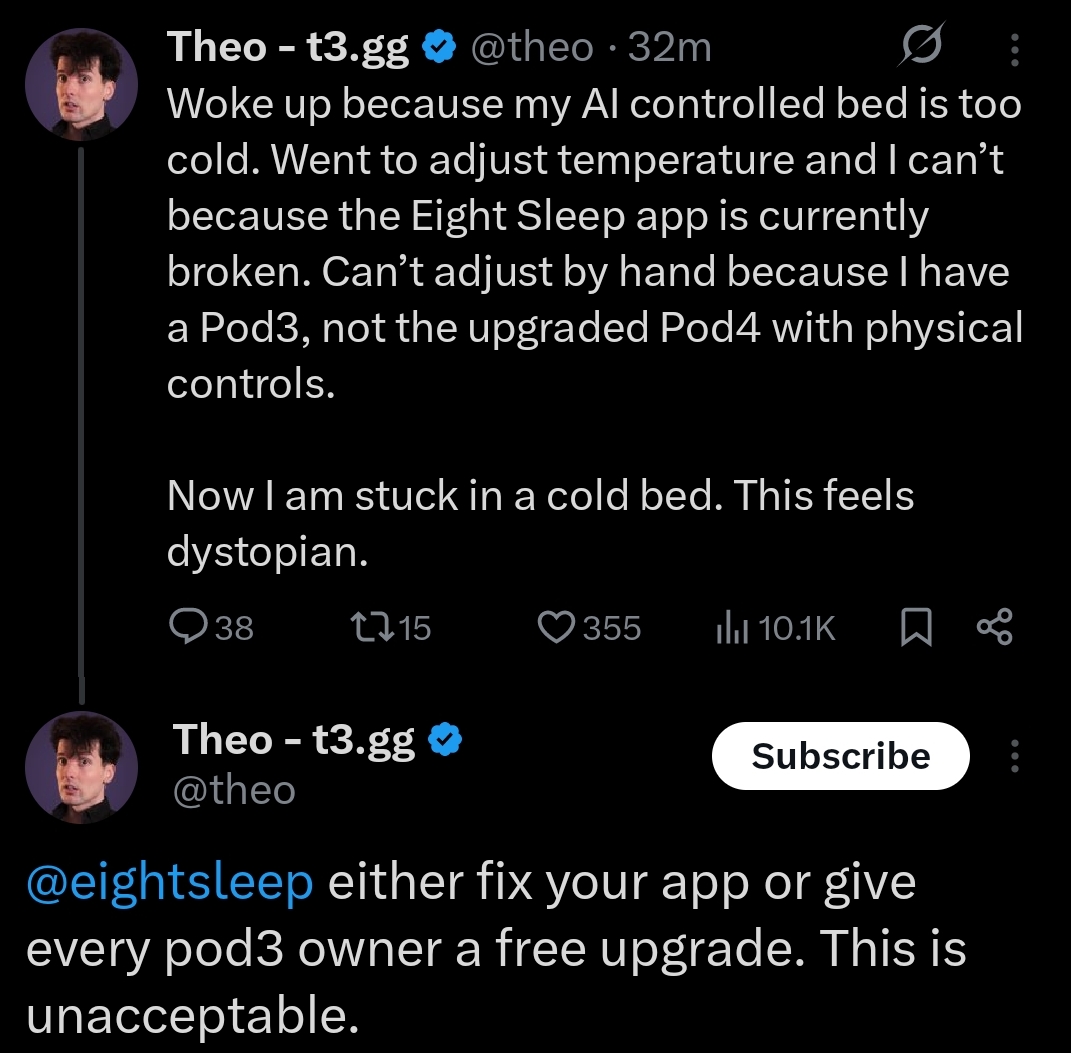Subscribe to Theo - t3.gg
The image size is (1071, 1053).
click(x=840, y=756)
